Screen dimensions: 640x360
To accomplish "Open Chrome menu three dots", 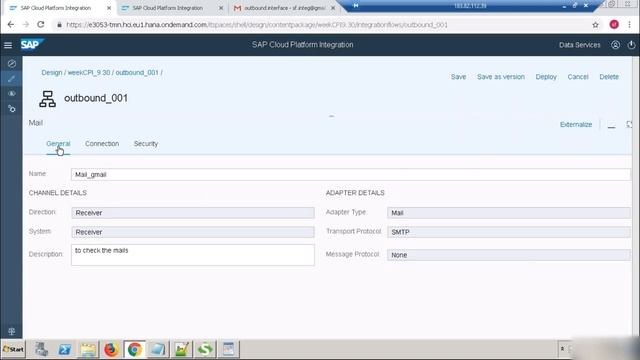I will pos(629,24).
